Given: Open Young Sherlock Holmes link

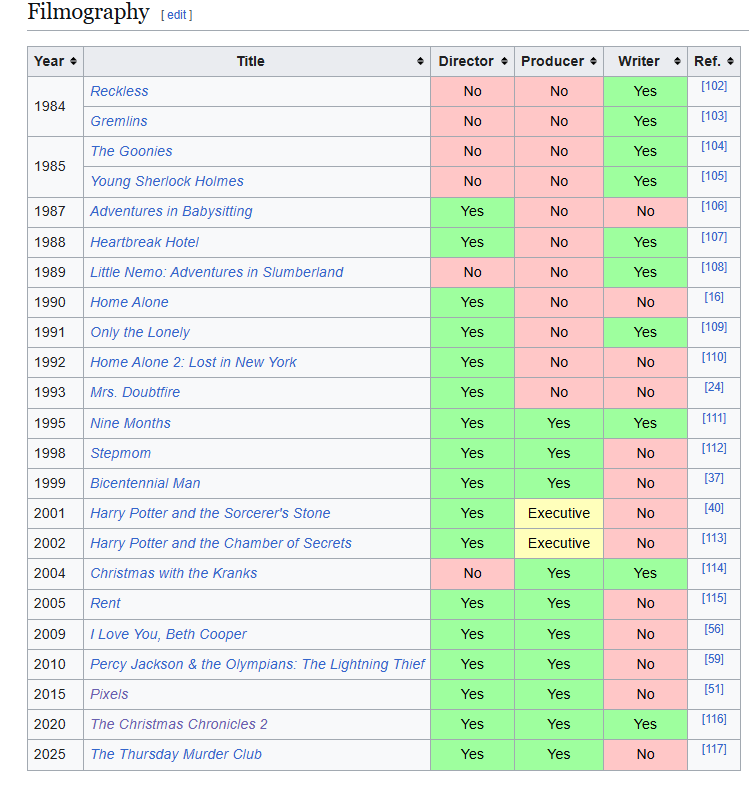Looking at the screenshot, I should 167,181.
